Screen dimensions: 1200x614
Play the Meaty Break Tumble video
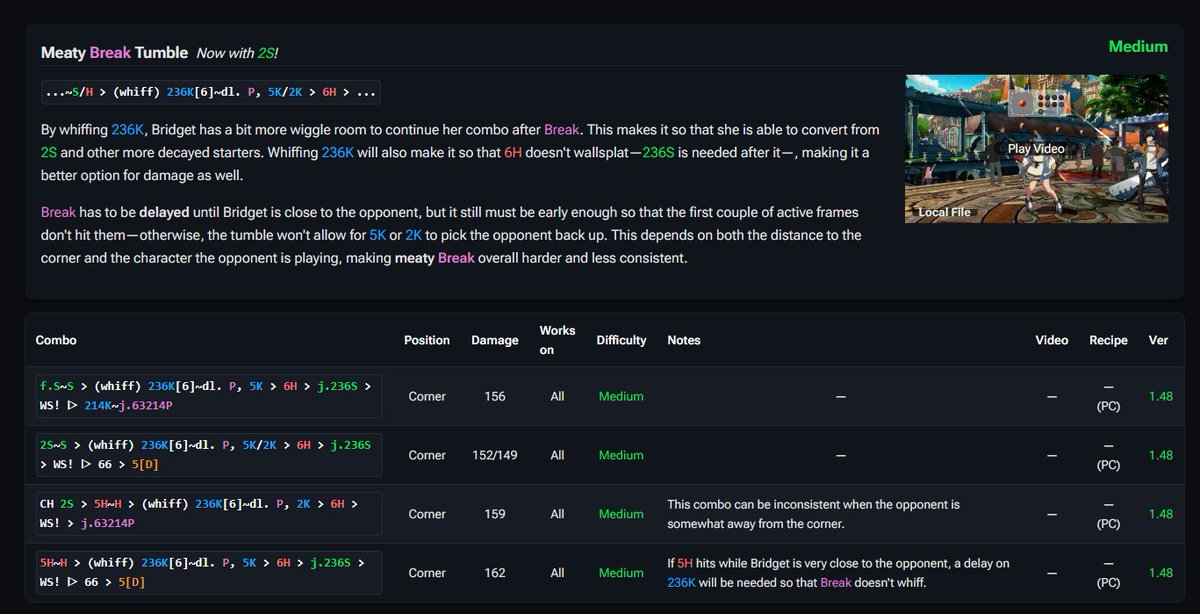click(1036, 148)
